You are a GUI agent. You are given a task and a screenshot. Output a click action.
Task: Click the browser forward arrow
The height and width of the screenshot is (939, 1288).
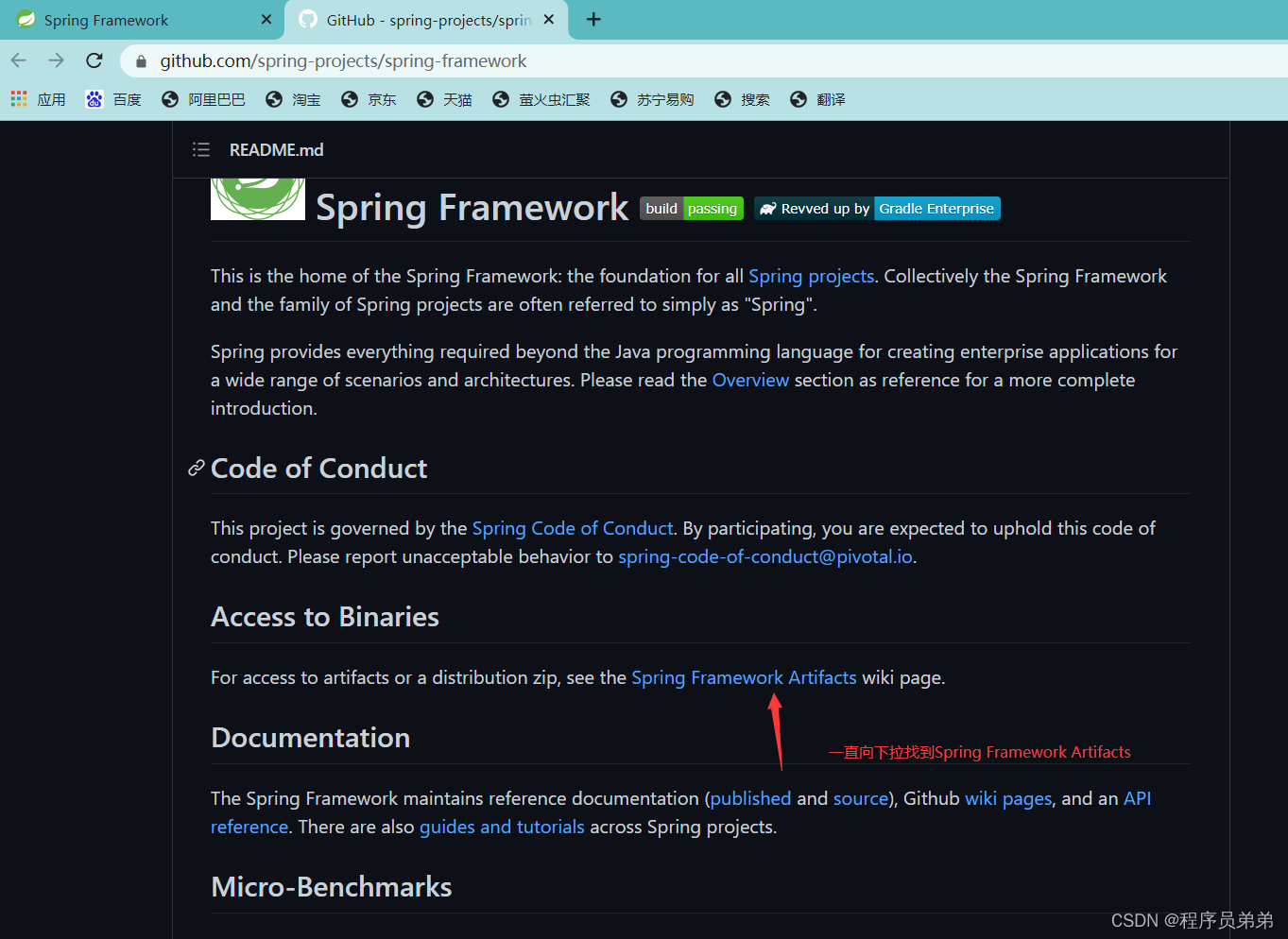tap(57, 60)
